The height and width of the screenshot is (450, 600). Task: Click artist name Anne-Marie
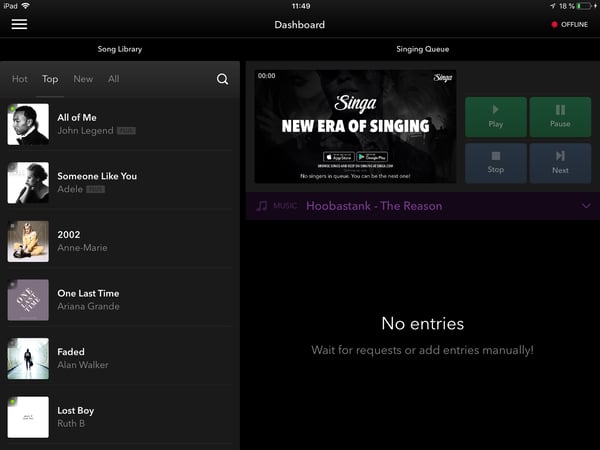82,248
